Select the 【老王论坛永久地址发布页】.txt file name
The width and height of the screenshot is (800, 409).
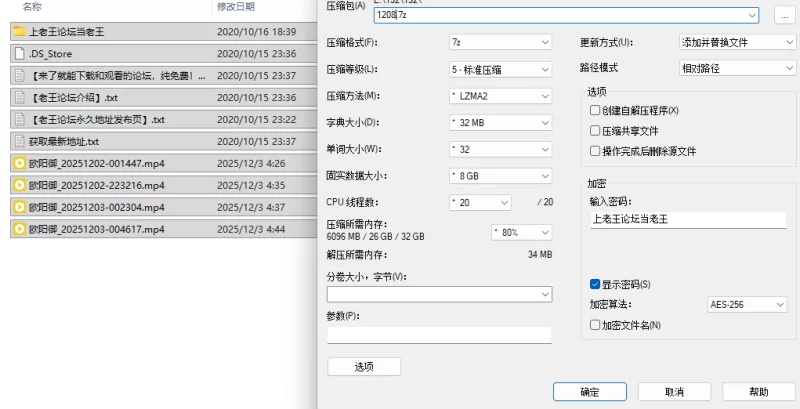[x=97, y=119]
